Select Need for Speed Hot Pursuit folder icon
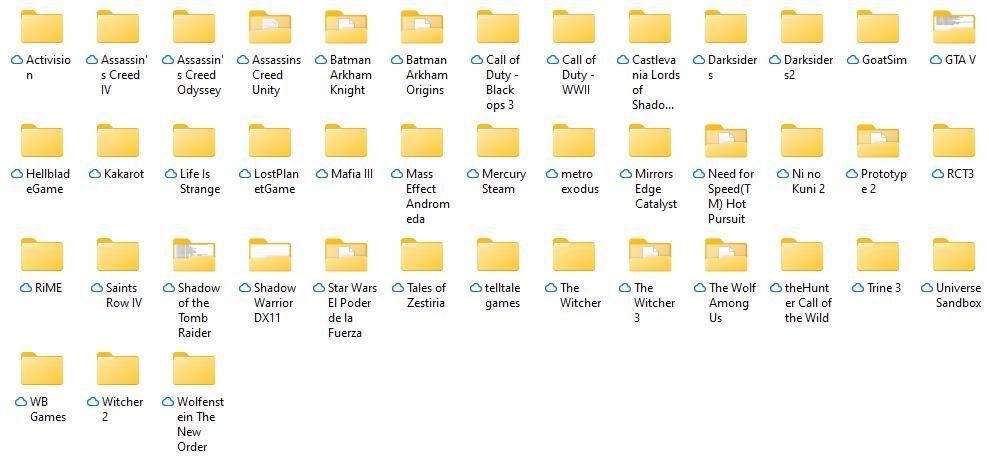Screen dimensions: 989x466 pyautogui.click(x=726, y=141)
